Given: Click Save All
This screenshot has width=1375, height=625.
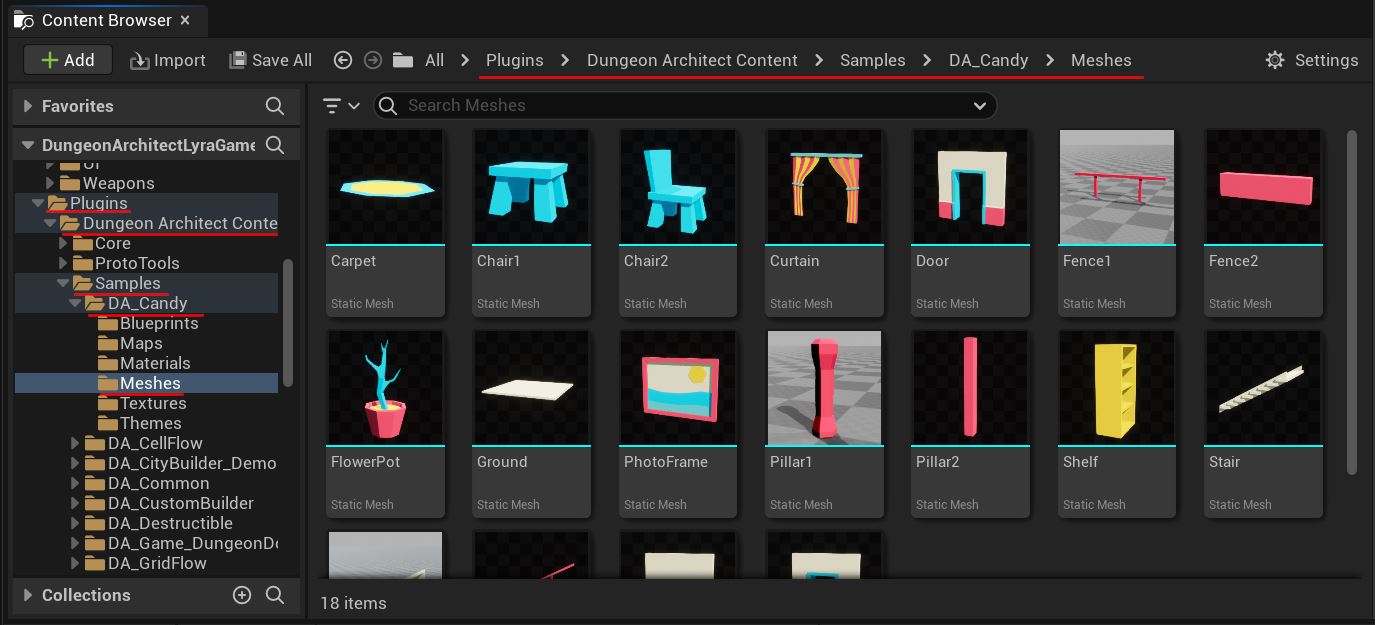Looking at the screenshot, I should click(x=271, y=60).
